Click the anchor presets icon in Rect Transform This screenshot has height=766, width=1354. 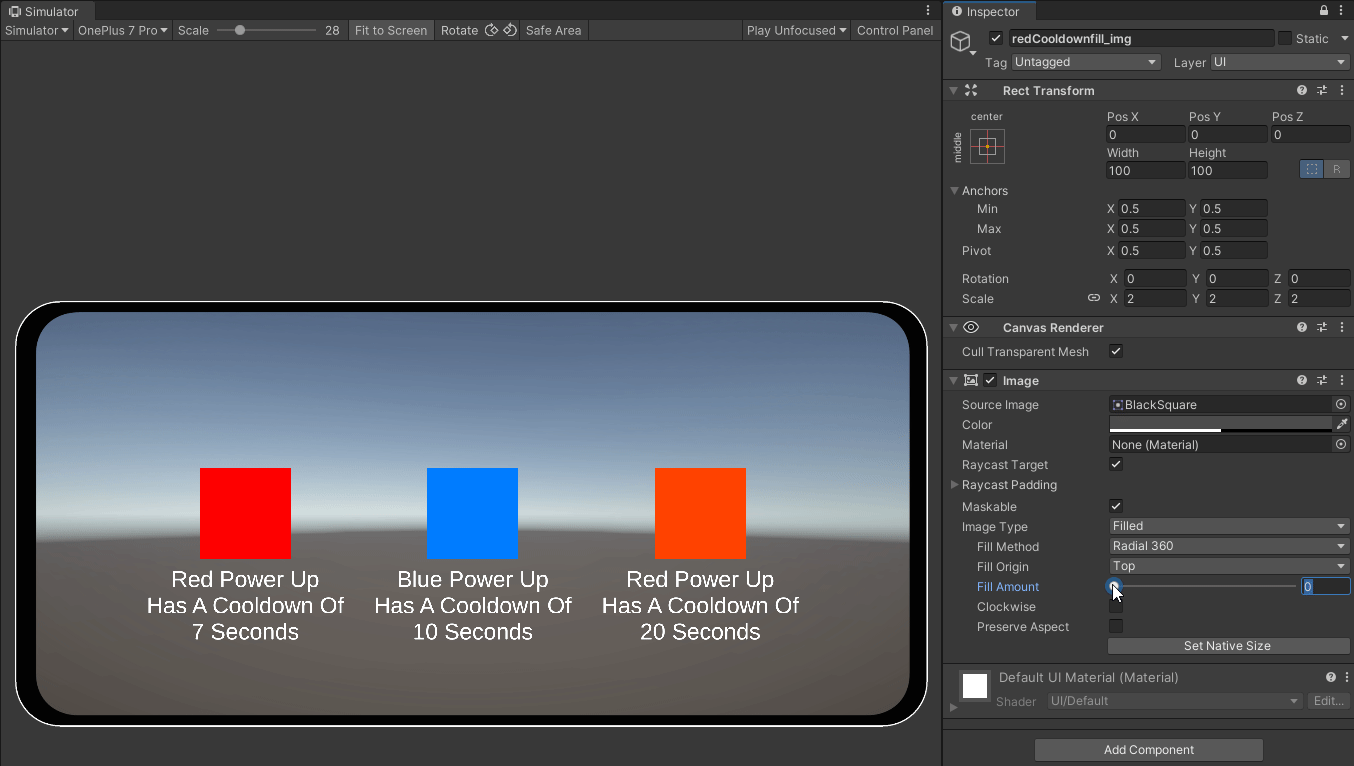coord(986,147)
